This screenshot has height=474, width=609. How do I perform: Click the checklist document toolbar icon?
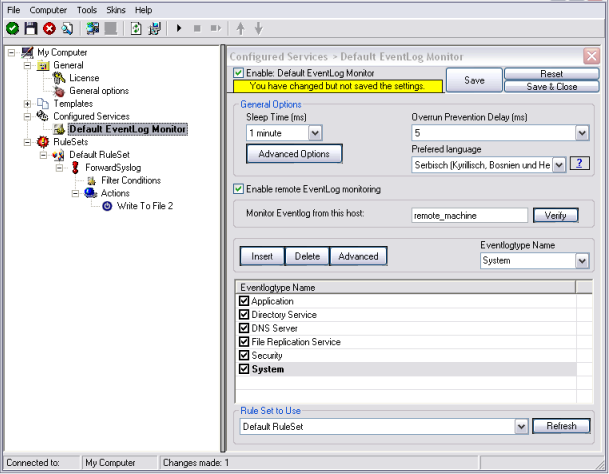(155, 28)
